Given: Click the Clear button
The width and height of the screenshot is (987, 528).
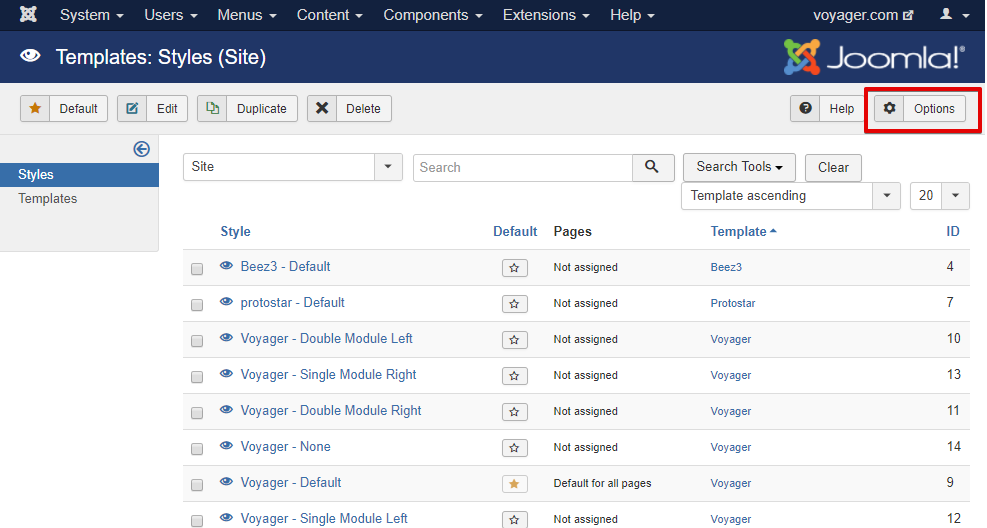Looking at the screenshot, I should pyautogui.click(x=833, y=167).
